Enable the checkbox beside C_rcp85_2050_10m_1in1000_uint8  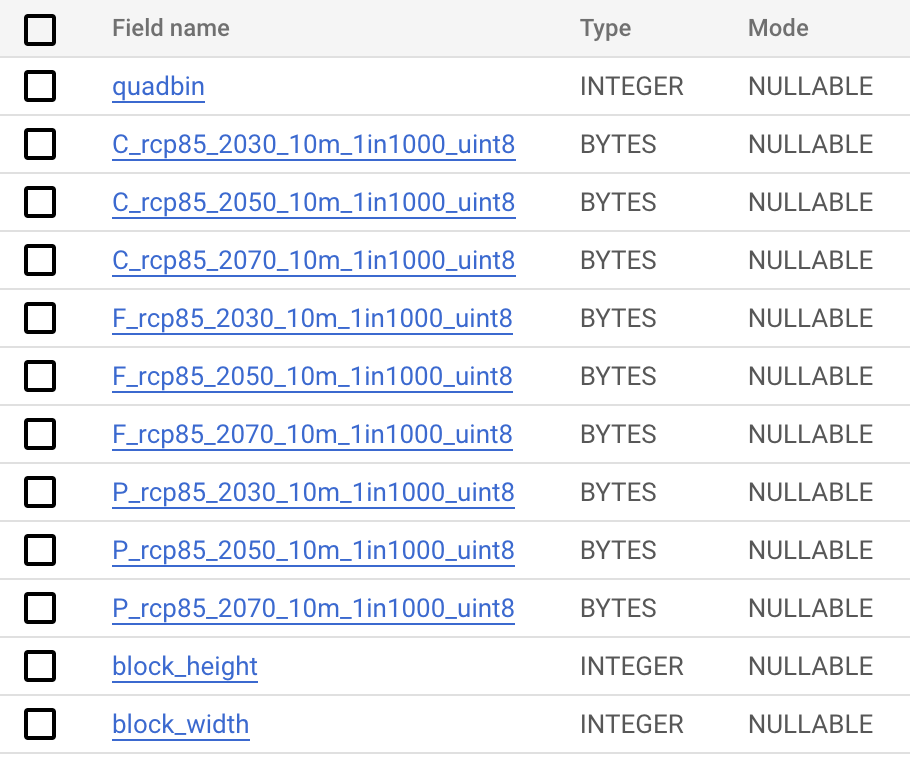[40, 202]
